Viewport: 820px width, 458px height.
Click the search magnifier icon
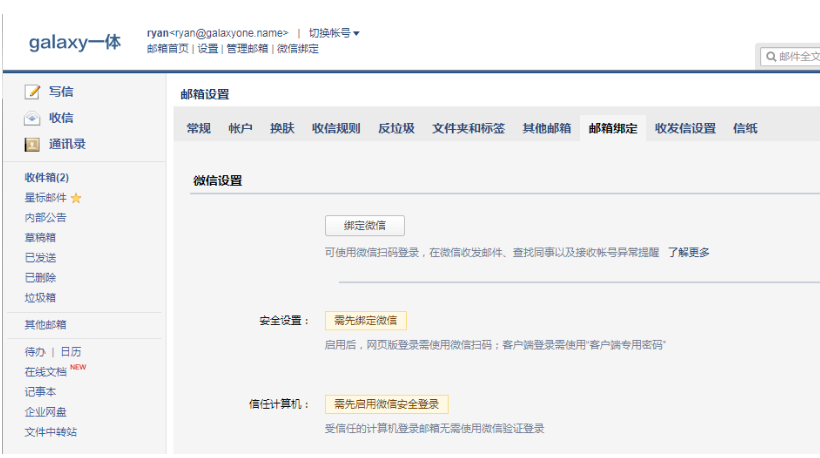click(771, 57)
